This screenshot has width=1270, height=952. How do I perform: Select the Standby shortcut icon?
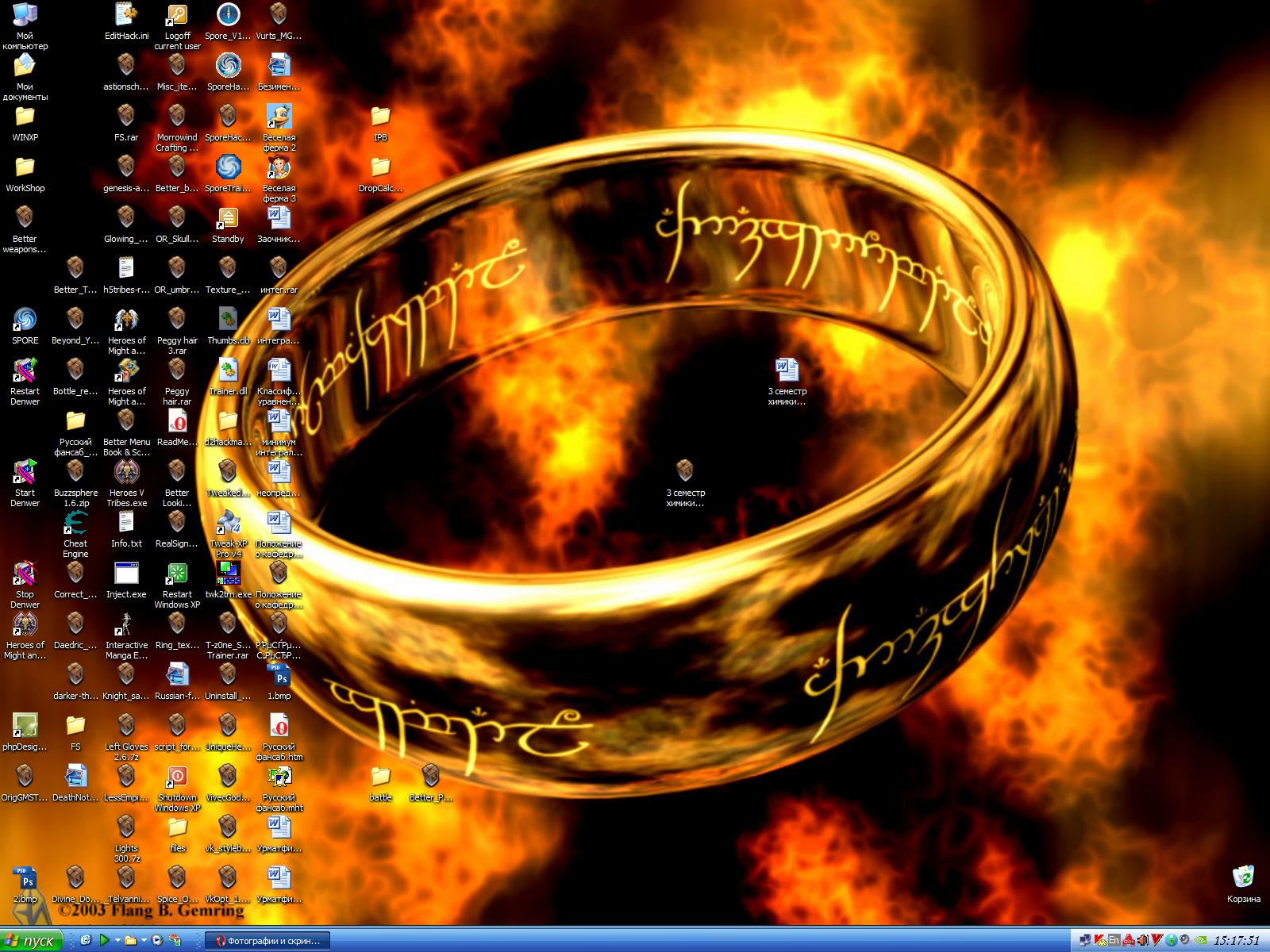(x=228, y=225)
